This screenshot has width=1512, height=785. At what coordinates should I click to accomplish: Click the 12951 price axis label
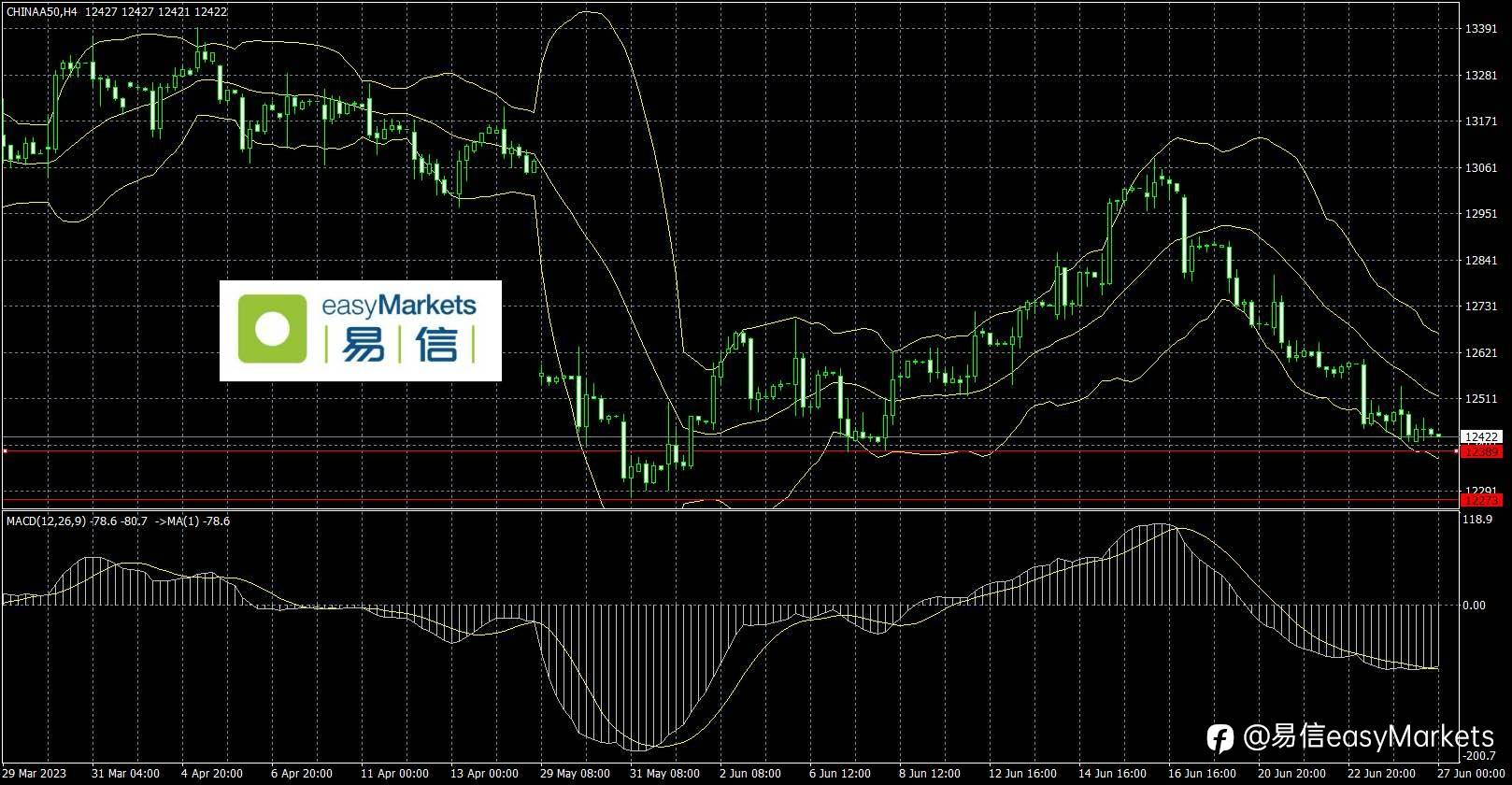[1481, 214]
